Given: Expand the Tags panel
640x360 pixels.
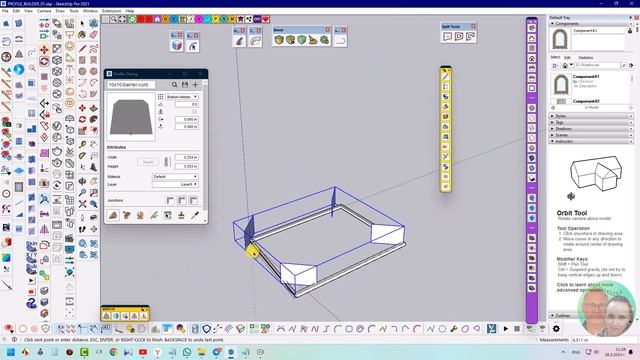Looking at the screenshot, I should pos(591,122).
